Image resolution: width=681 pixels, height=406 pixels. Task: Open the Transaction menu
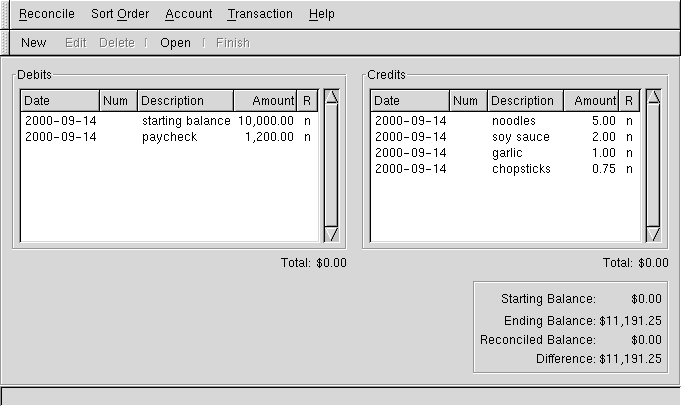coord(260,14)
